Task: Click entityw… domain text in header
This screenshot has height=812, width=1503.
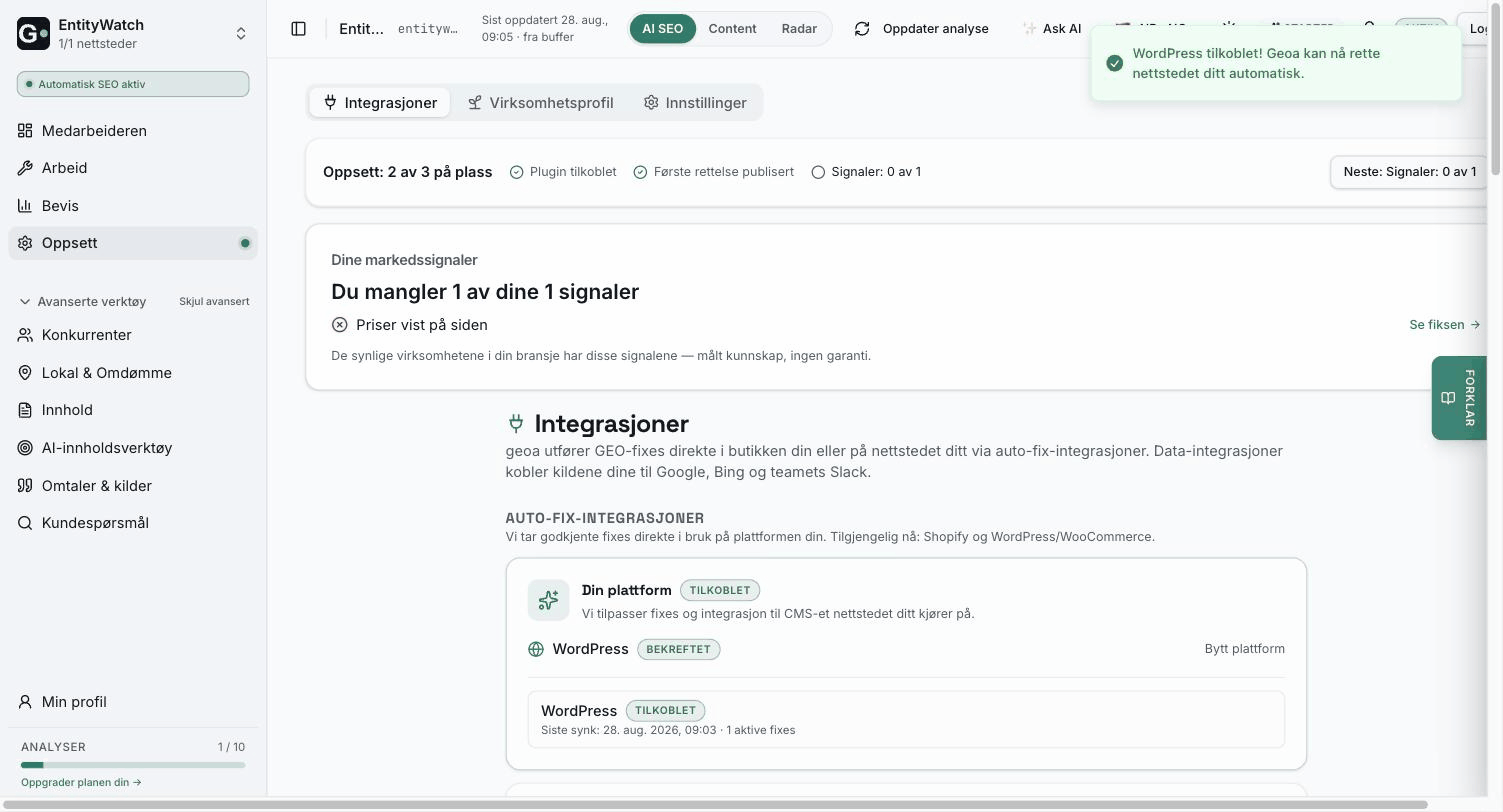Action: (x=428, y=29)
